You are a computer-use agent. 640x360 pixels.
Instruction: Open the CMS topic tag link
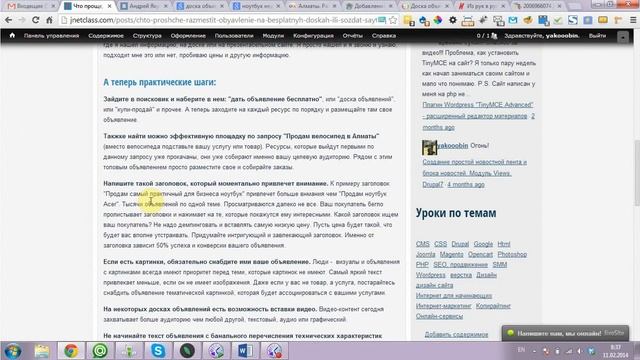(422, 244)
